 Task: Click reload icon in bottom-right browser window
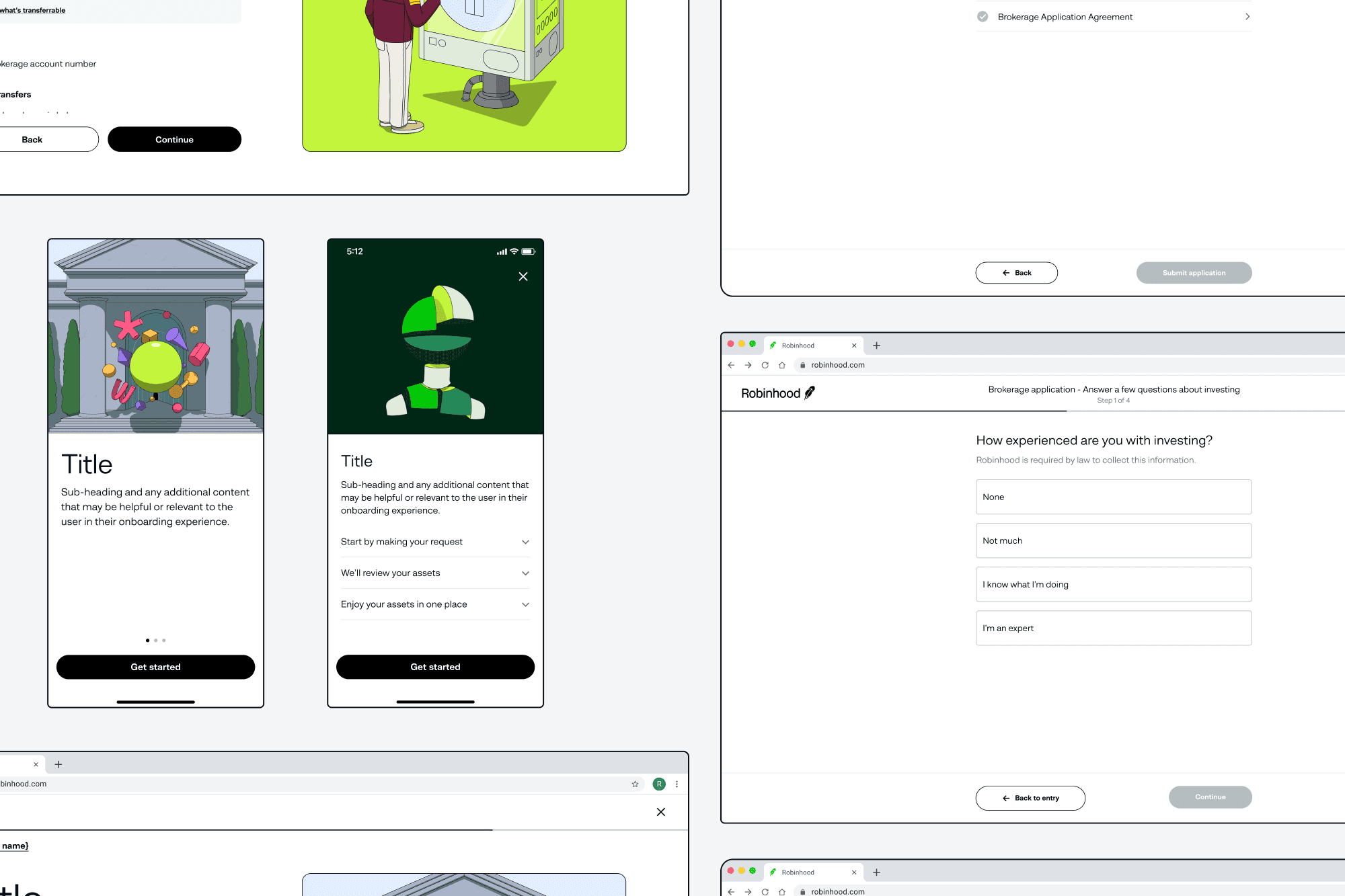tap(765, 891)
